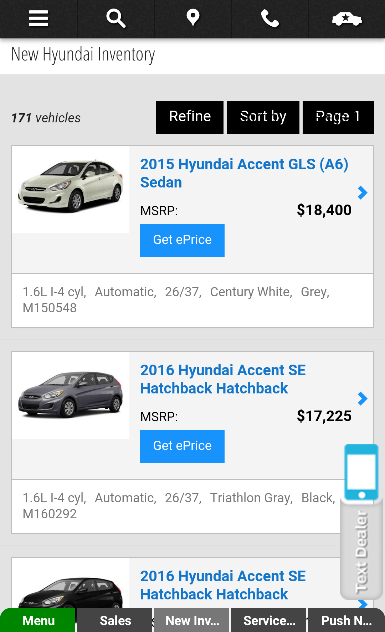Open 2015 Hyundai Accent GLS Sedan link

[244, 173]
